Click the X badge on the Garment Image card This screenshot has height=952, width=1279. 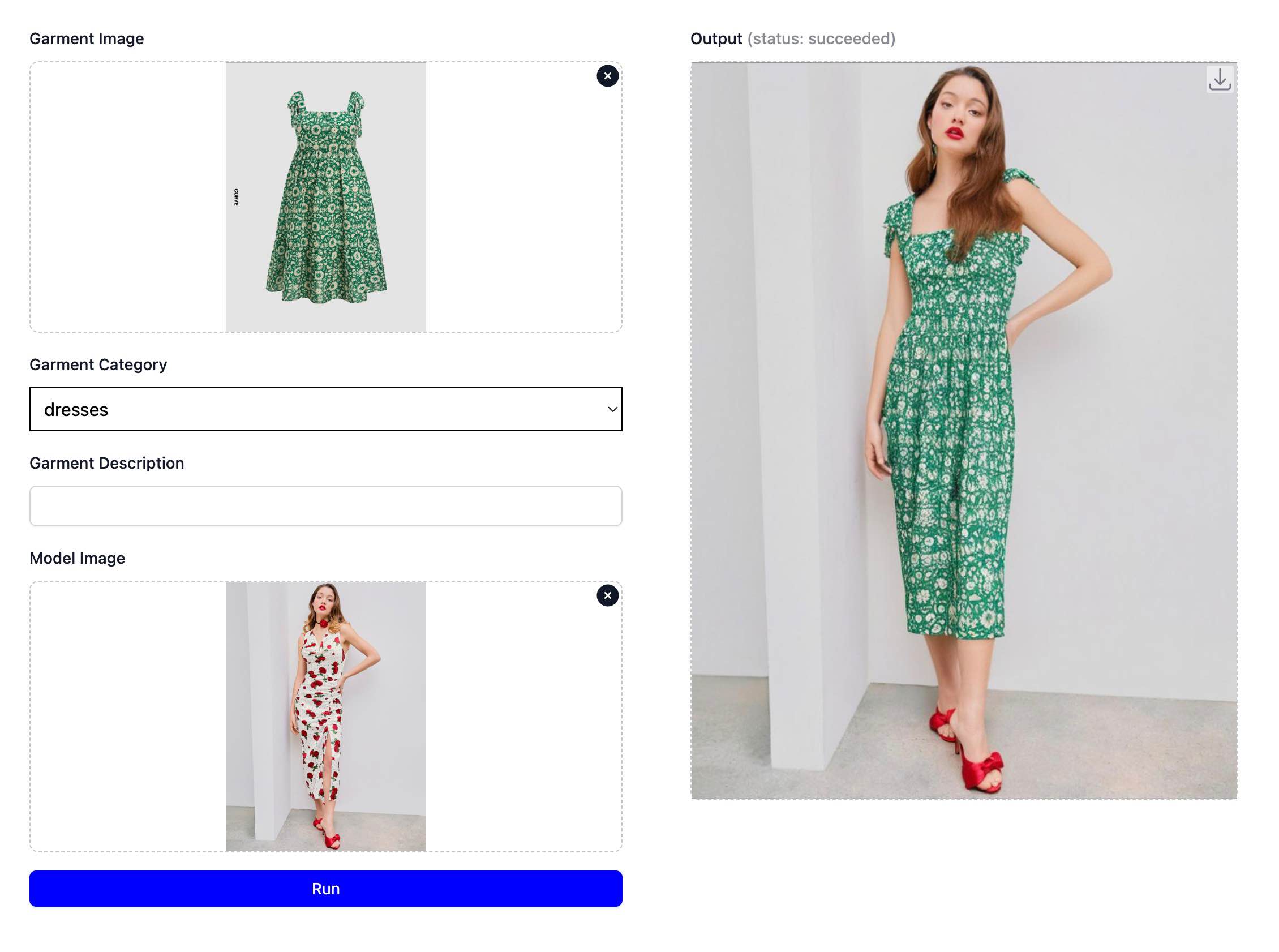tap(607, 76)
